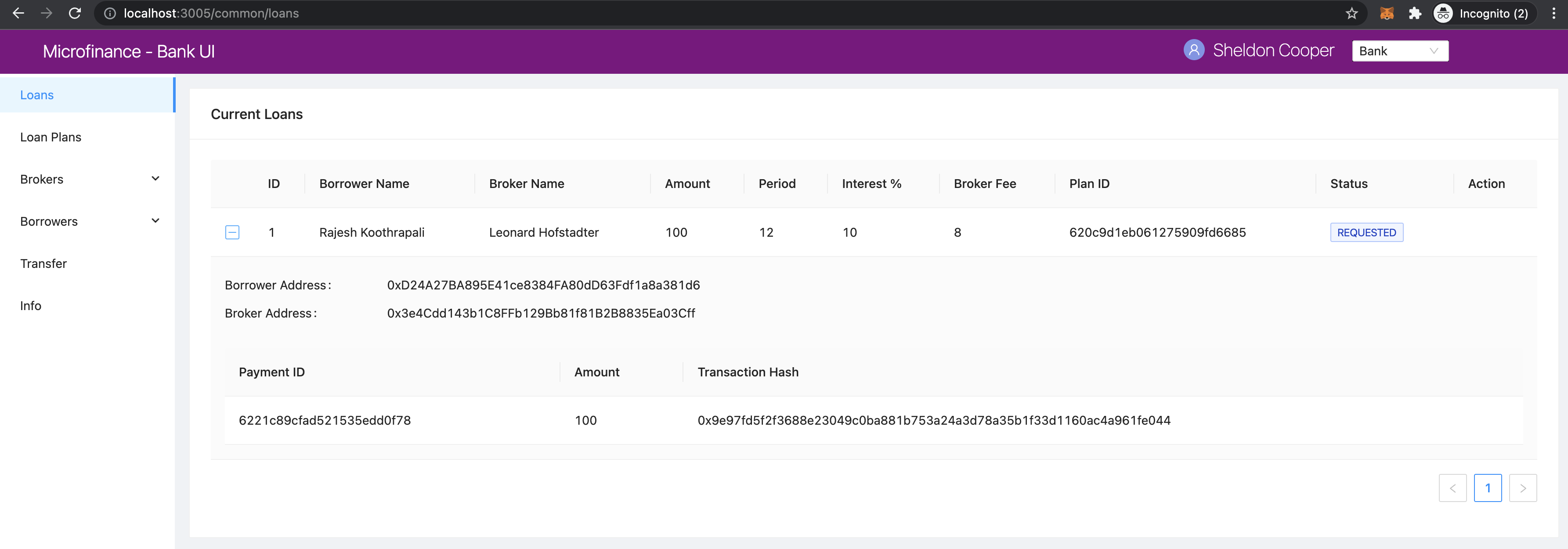The image size is (1568, 549).
Task: Collapse loan row 1 details
Action: point(232,232)
